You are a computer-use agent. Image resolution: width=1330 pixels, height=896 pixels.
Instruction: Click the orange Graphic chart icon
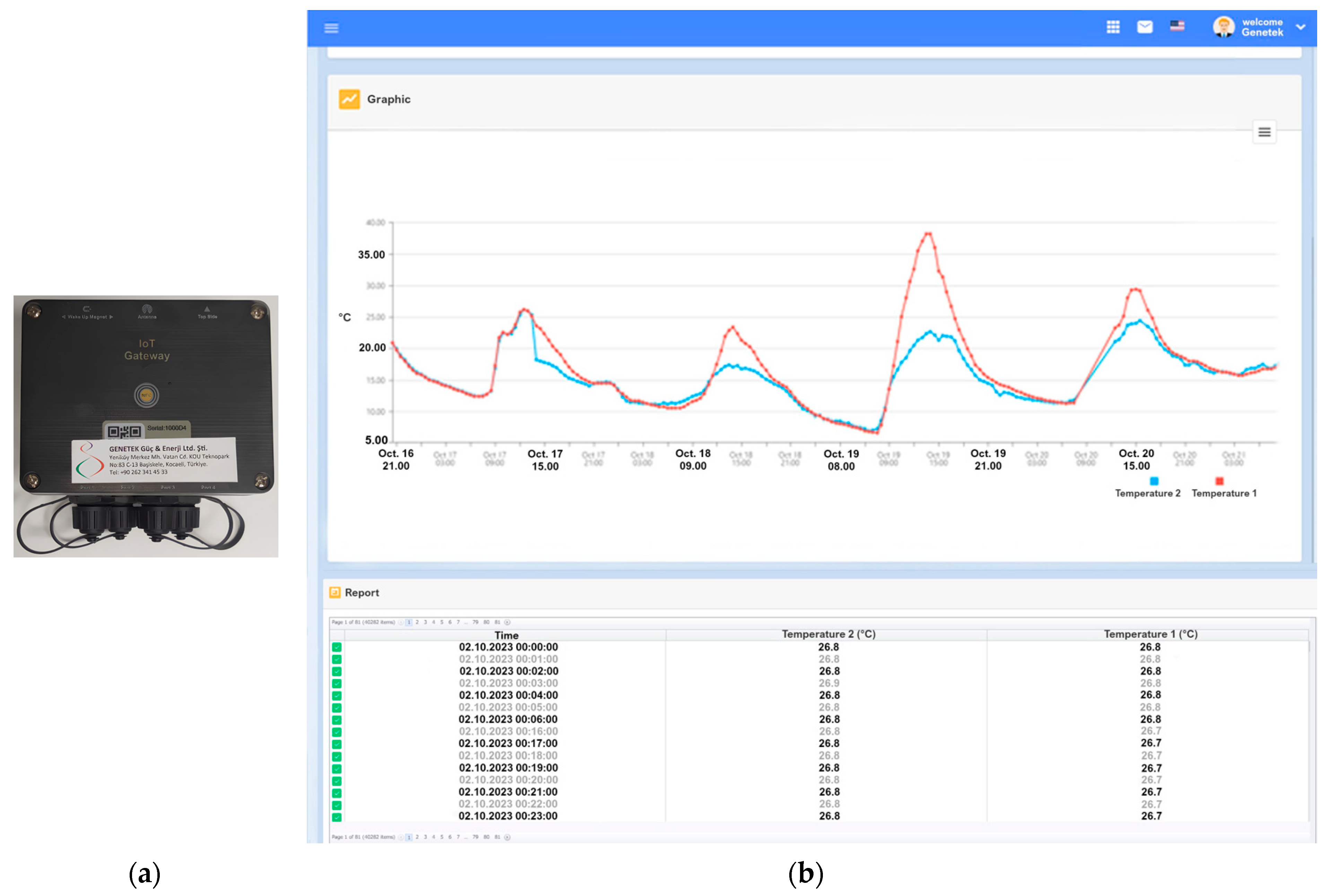[x=349, y=99]
